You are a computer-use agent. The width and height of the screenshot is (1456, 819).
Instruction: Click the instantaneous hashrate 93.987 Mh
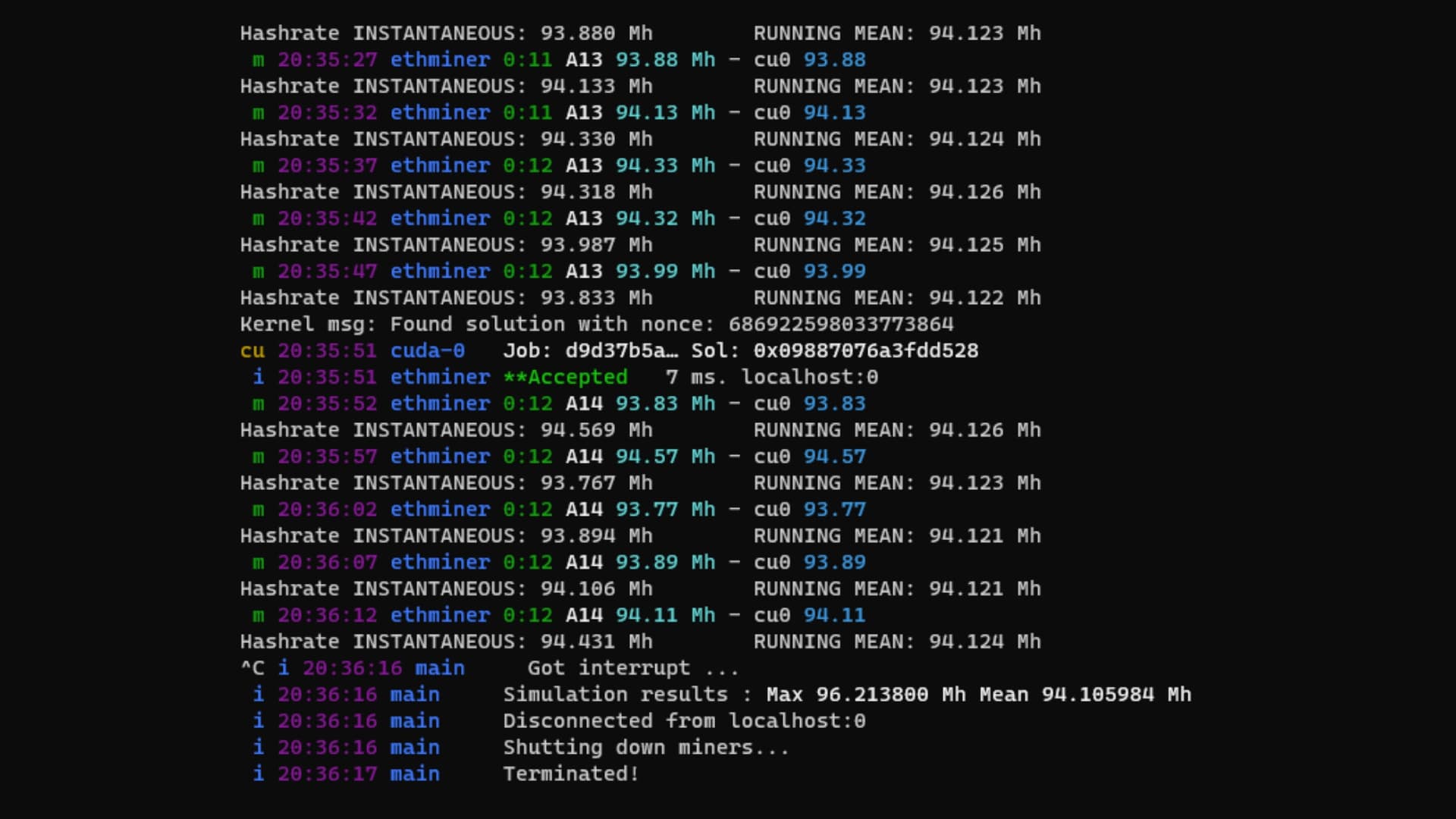[x=597, y=245]
